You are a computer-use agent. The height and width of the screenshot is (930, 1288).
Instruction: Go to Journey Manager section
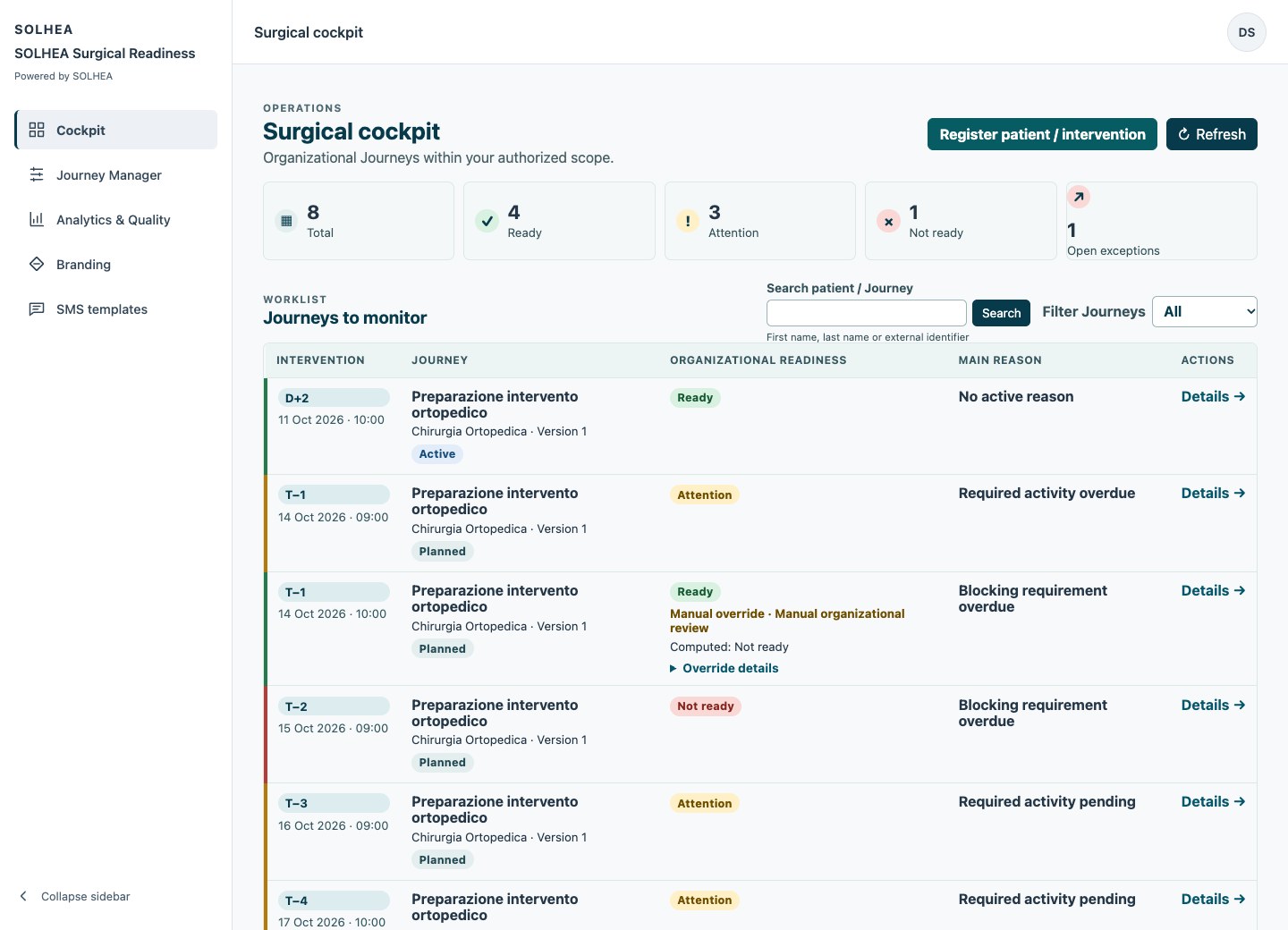pos(116,174)
